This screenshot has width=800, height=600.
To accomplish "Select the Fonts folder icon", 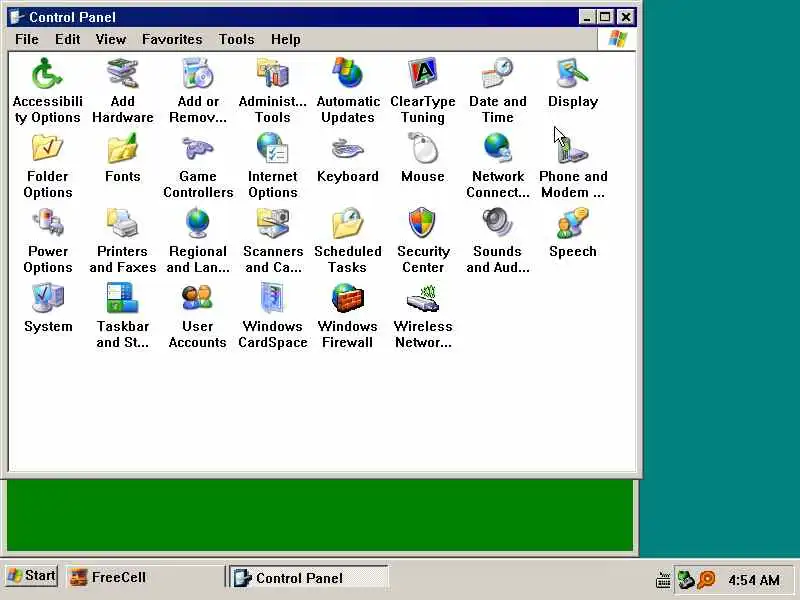I will tap(122, 148).
